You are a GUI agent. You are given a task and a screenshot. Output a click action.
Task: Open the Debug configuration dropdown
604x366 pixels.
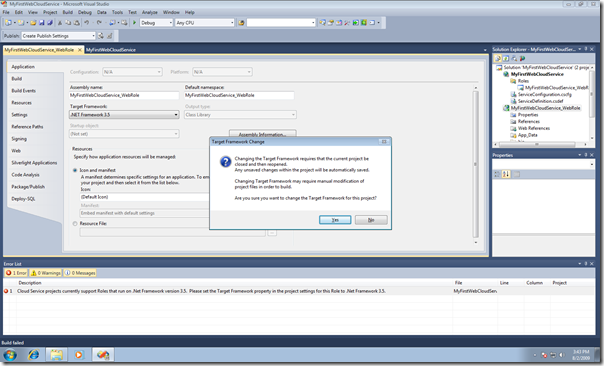[156, 23]
